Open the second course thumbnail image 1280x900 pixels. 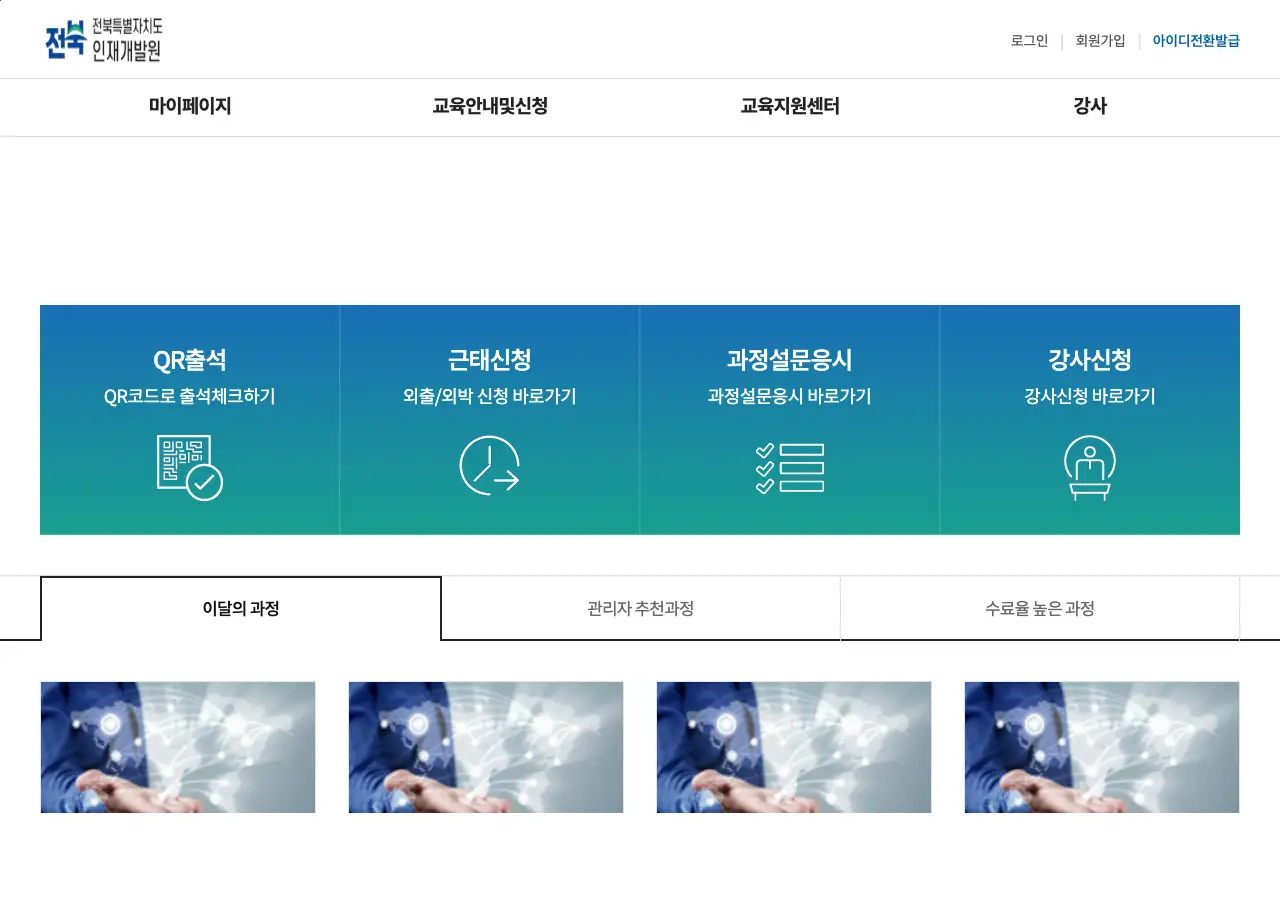tap(486, 747)
